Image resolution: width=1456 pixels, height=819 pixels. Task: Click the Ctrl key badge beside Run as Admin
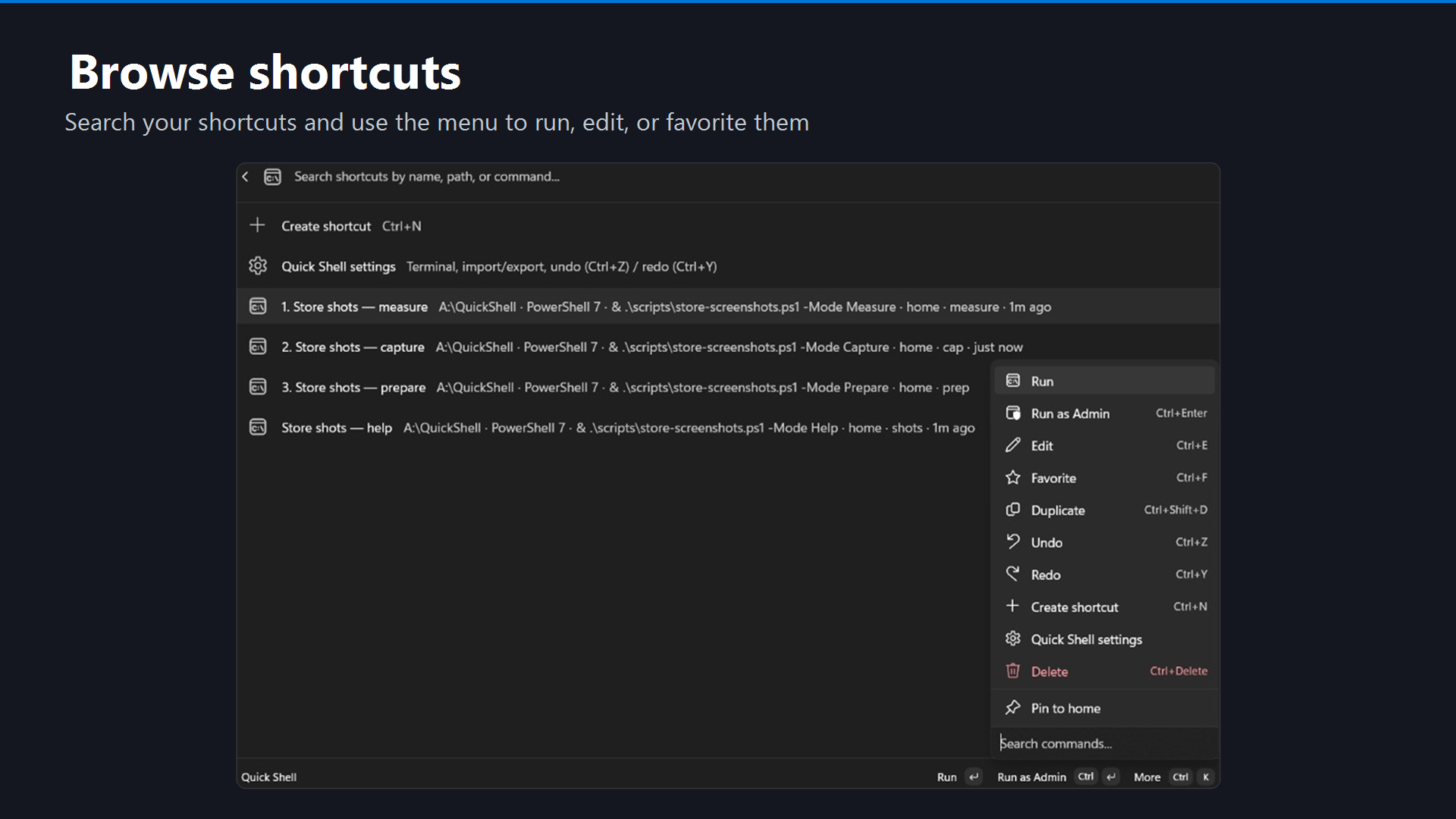pos(1086,777)
